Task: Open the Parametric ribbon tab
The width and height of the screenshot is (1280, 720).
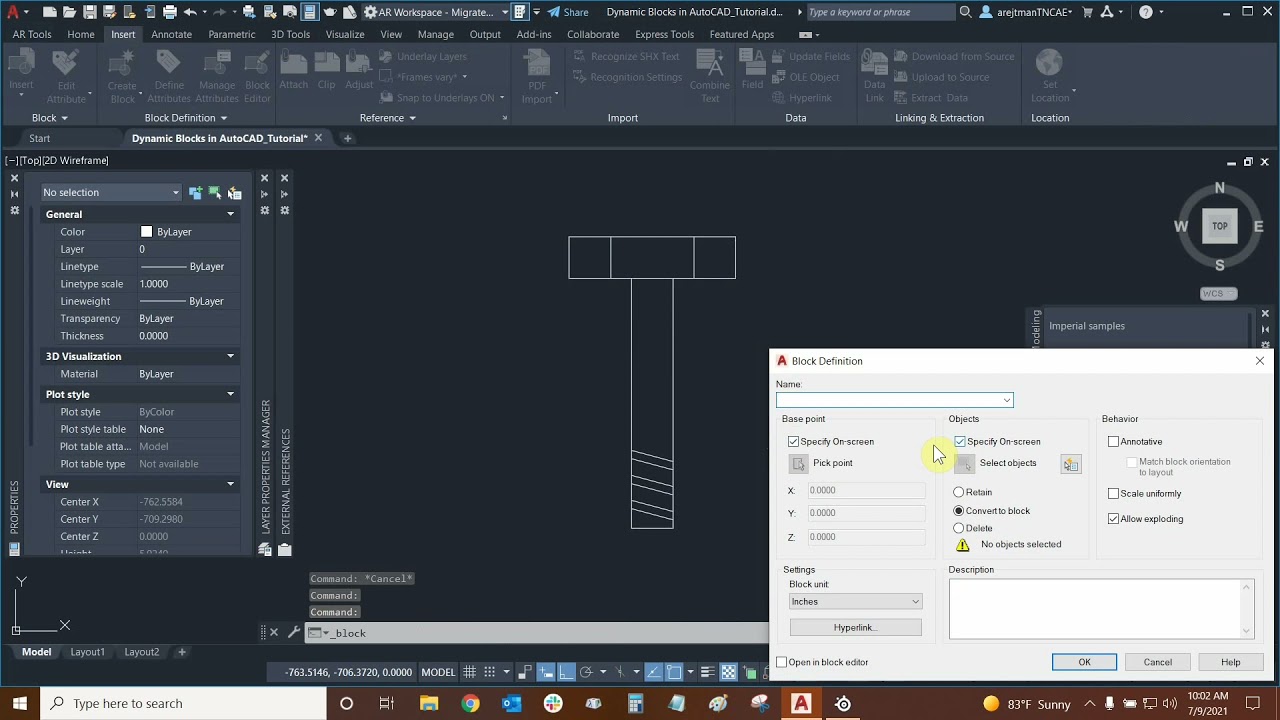Action: (232, 34)
